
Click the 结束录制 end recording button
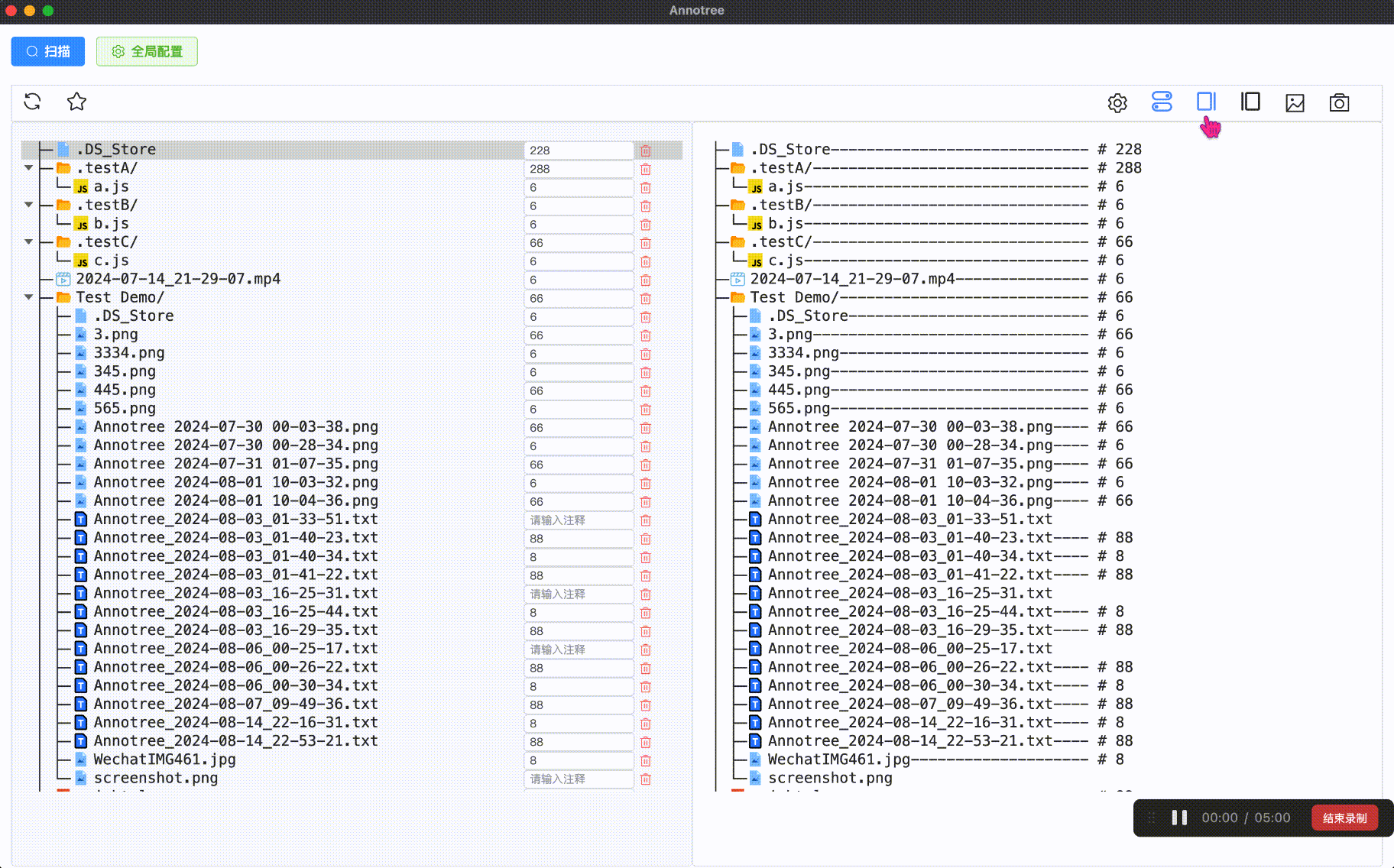[x=1345, y=818]
